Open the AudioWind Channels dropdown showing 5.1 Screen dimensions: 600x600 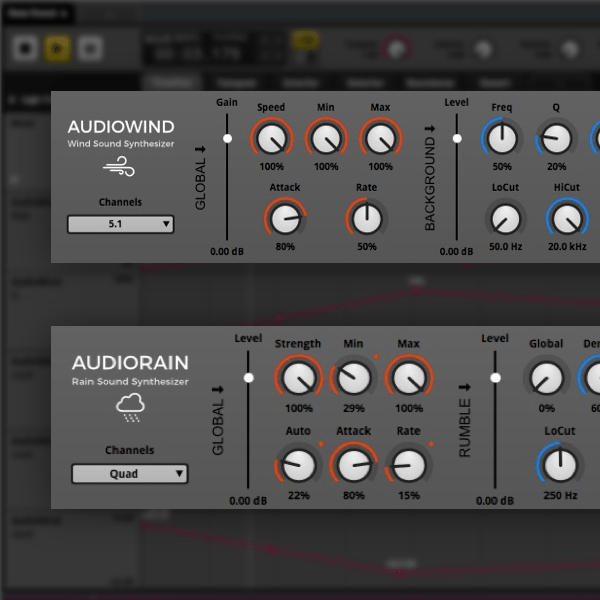[121, 224]
